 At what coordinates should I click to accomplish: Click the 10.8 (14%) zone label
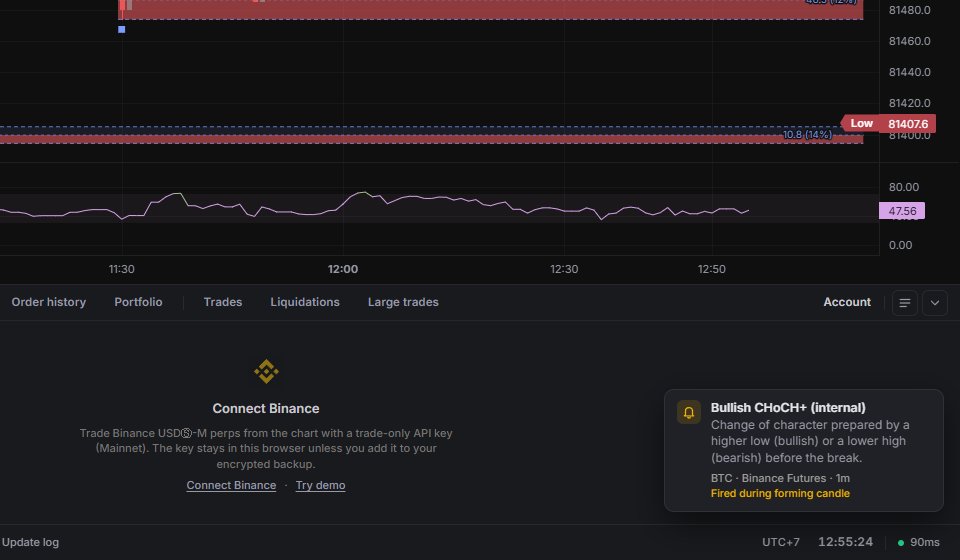[x=807, y=135]
